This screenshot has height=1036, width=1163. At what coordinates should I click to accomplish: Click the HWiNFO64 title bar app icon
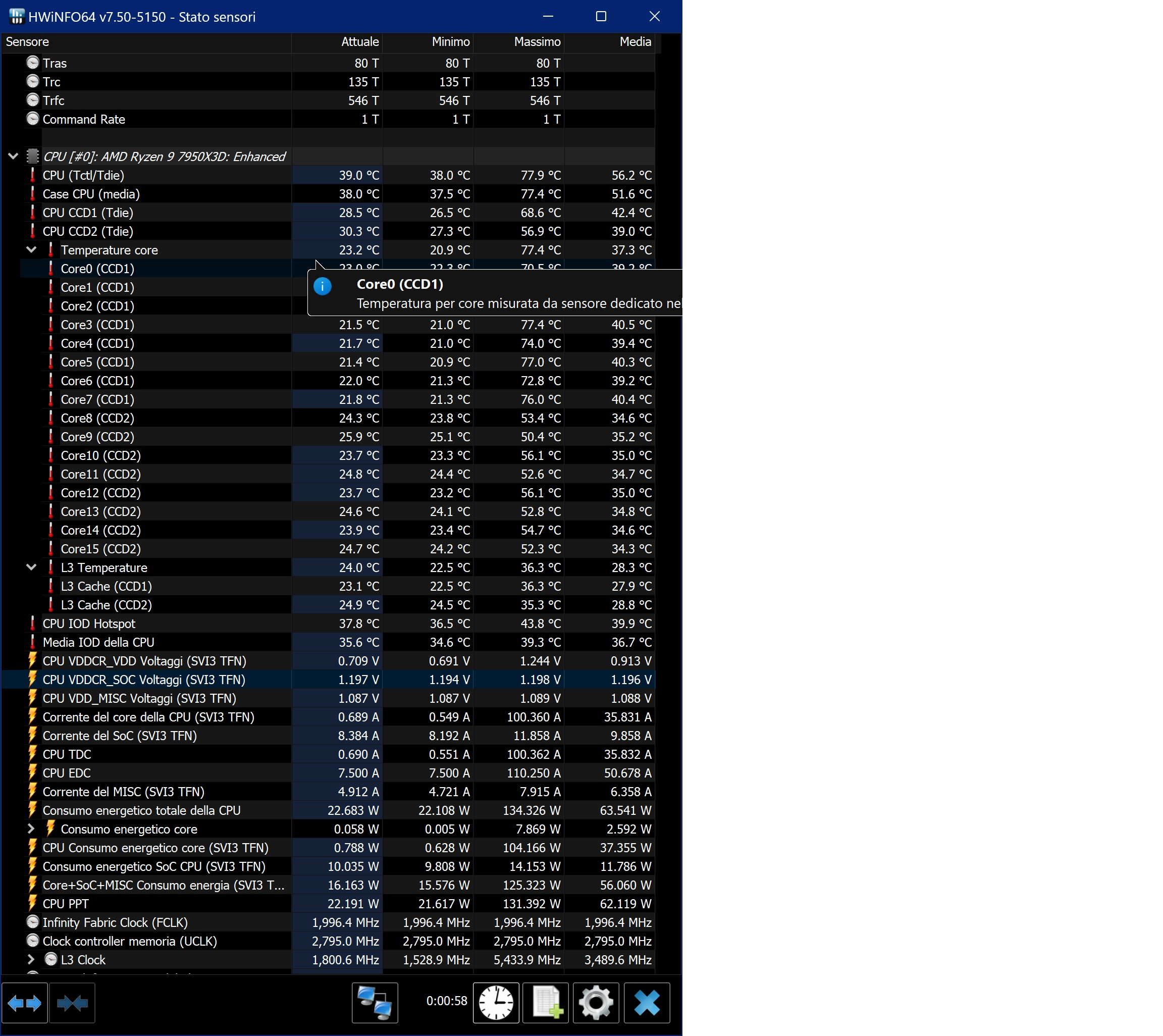[17, 17]
